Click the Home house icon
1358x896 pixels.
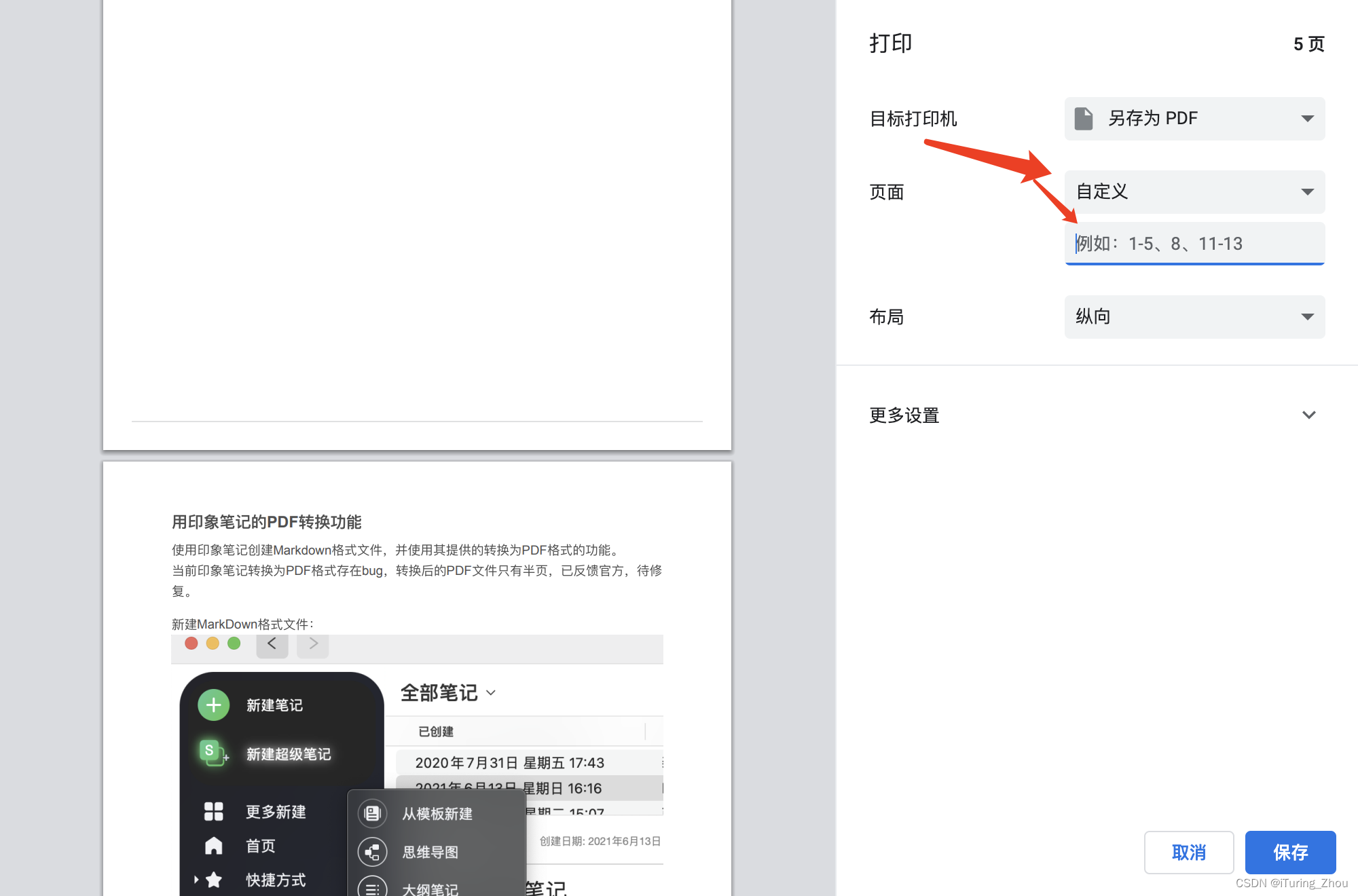point(213,846)
